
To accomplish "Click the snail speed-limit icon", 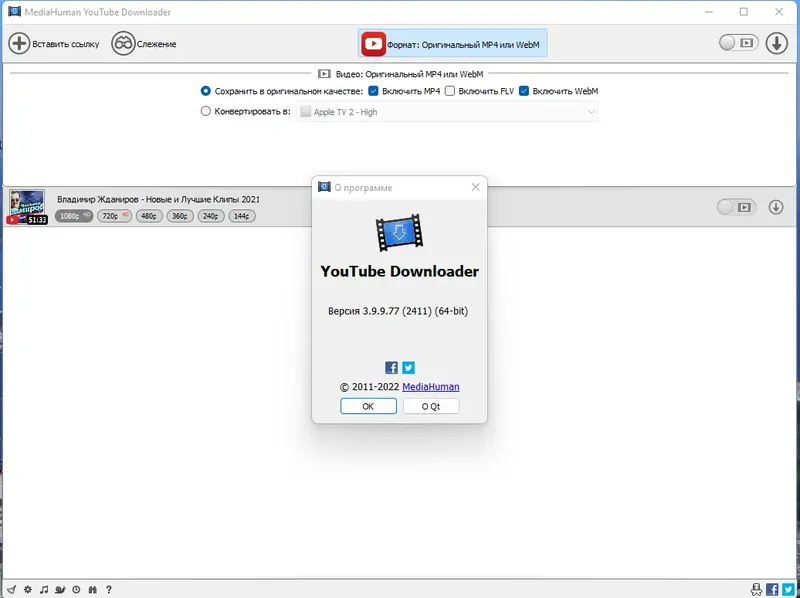I will click(x=60, y=590).
